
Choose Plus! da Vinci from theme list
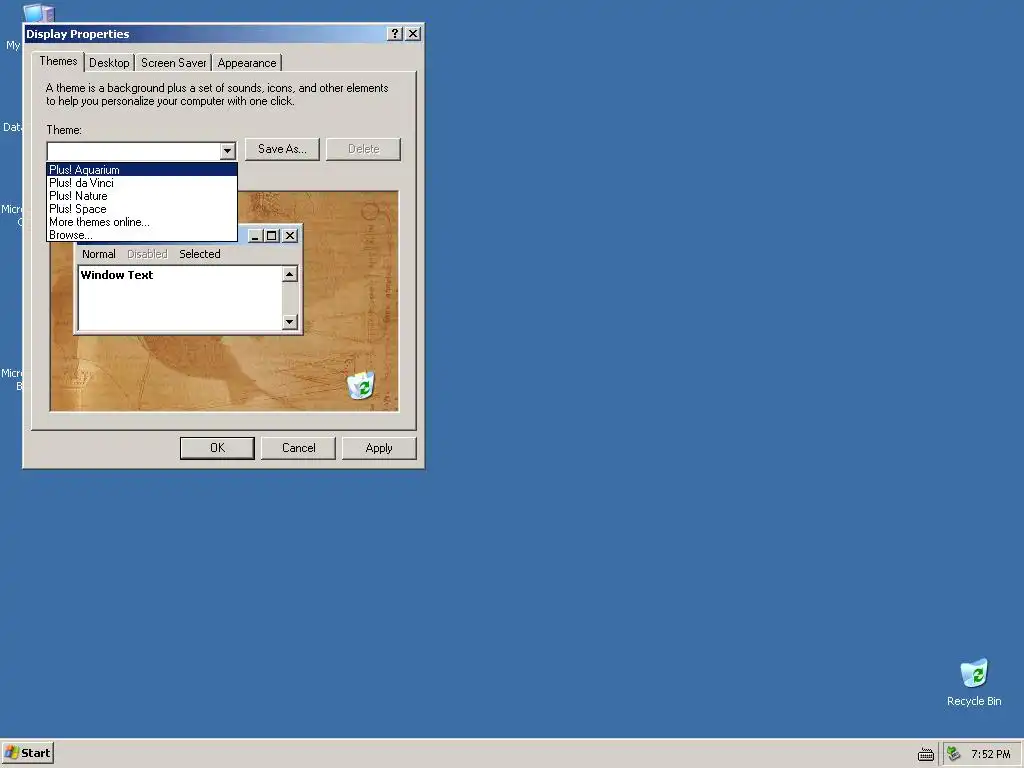(142, 183)
